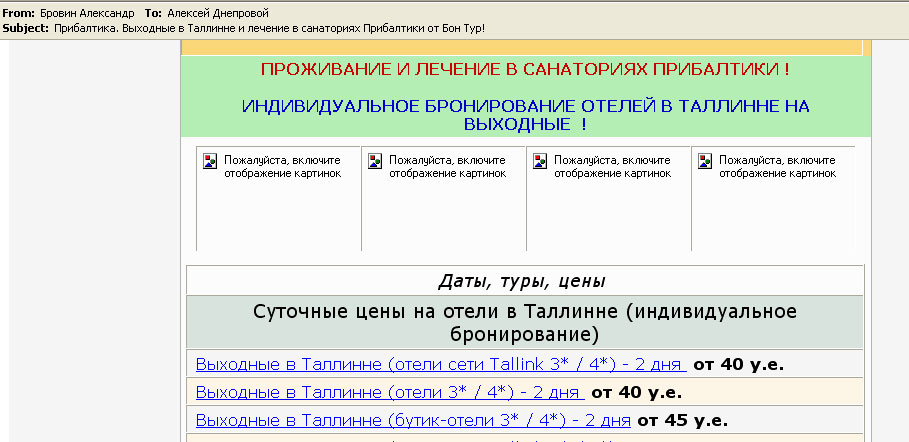Screen dimensions: 909x442
Task: Click second 'Пожалуйста, включите отображение картинок' placeholder text
Action: pyautogui.click(x=448, y=167)
